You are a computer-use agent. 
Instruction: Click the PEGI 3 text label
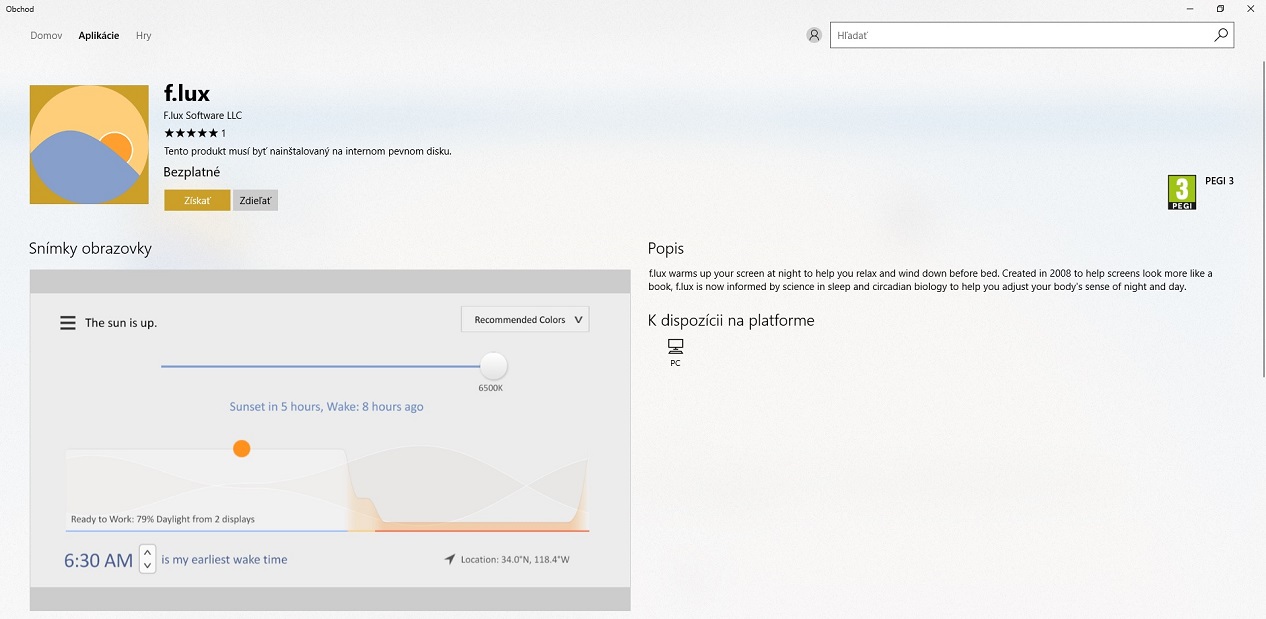[x=1220, y=181]
